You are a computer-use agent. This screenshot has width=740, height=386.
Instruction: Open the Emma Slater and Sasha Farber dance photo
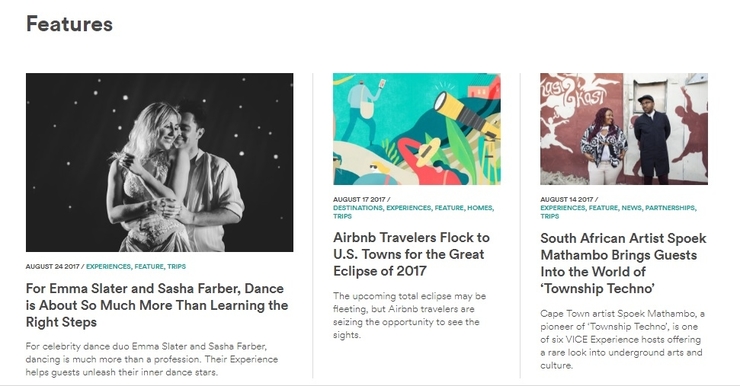(x=160, y=162)
